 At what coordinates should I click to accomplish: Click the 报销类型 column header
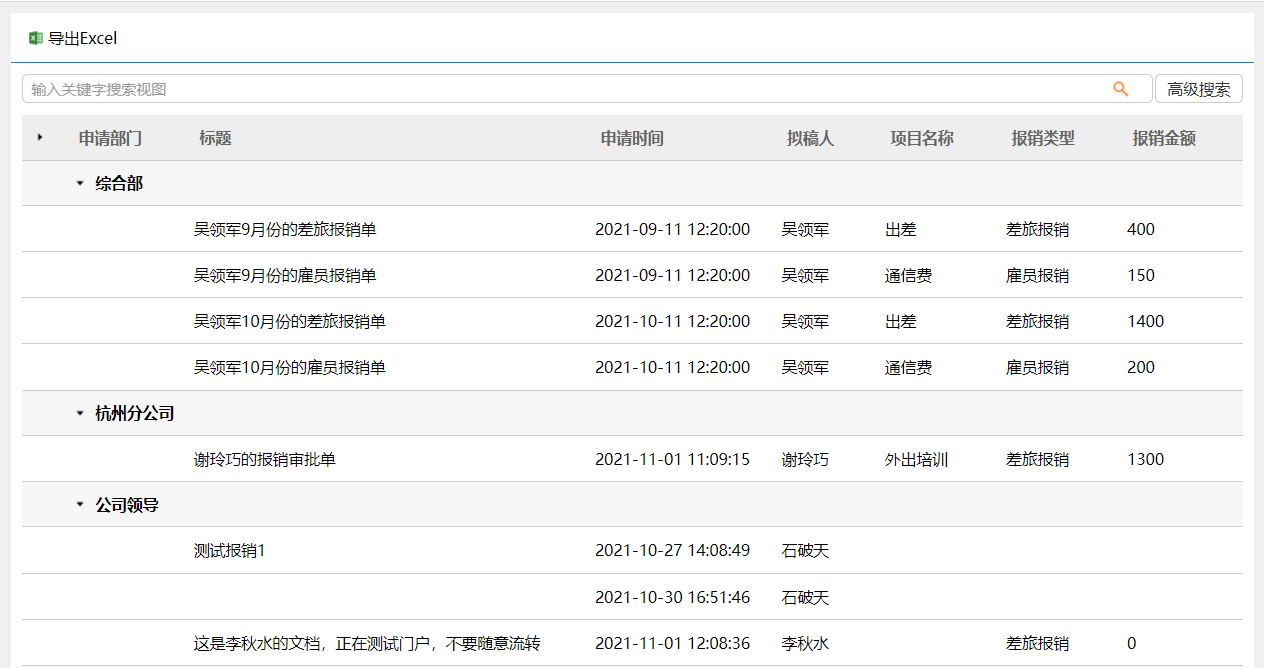click(1042, 138)
